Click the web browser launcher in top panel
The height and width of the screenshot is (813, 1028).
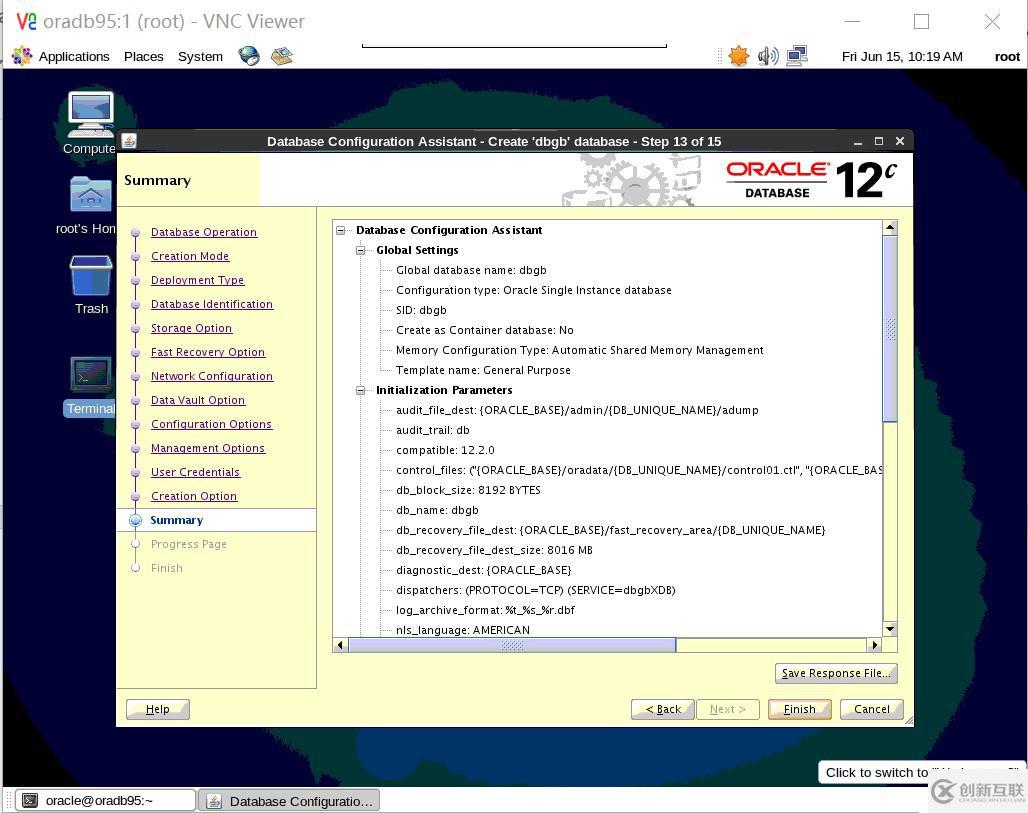click(x=249, y=56)
